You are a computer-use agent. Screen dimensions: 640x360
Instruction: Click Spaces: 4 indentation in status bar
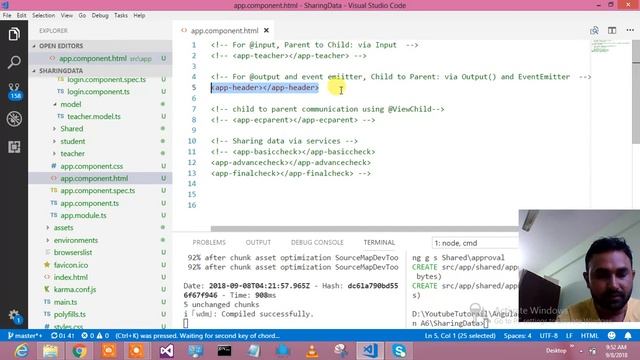[x=517, y=336]
